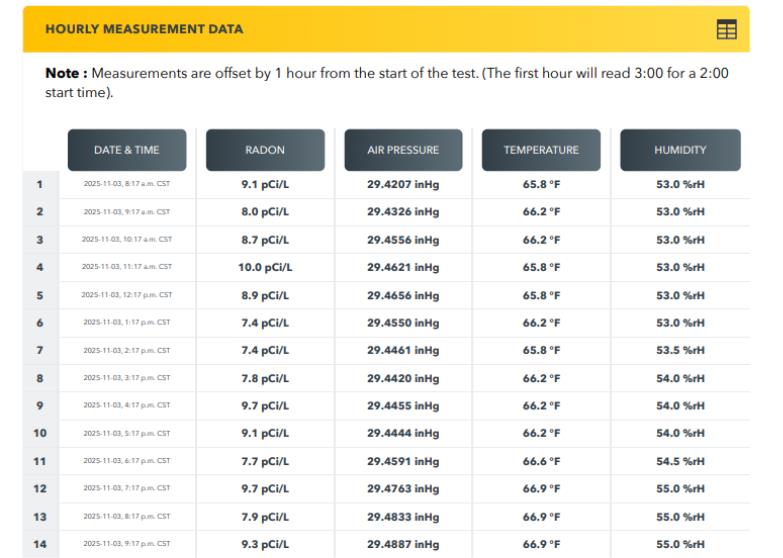Click the 53.5 %rH humidity cell
Image resolution: width=783 pixels, height=558 pixels.
(680, 350)
